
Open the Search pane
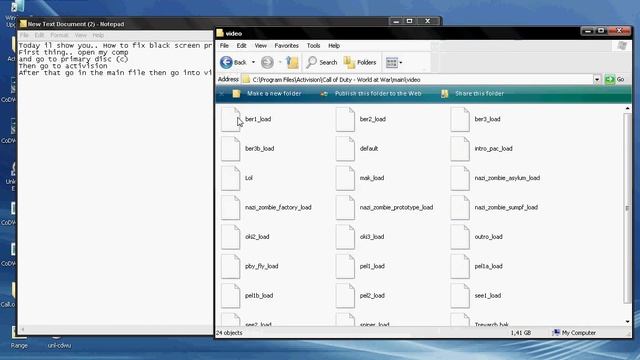pos(322,62)
